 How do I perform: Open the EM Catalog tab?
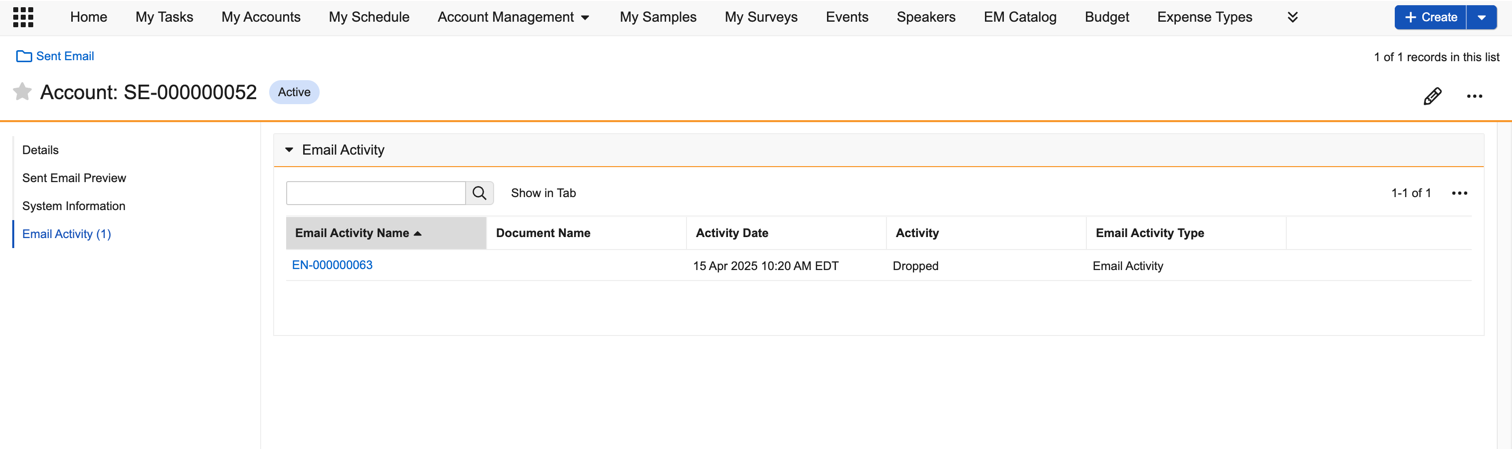click(1019, 17)
